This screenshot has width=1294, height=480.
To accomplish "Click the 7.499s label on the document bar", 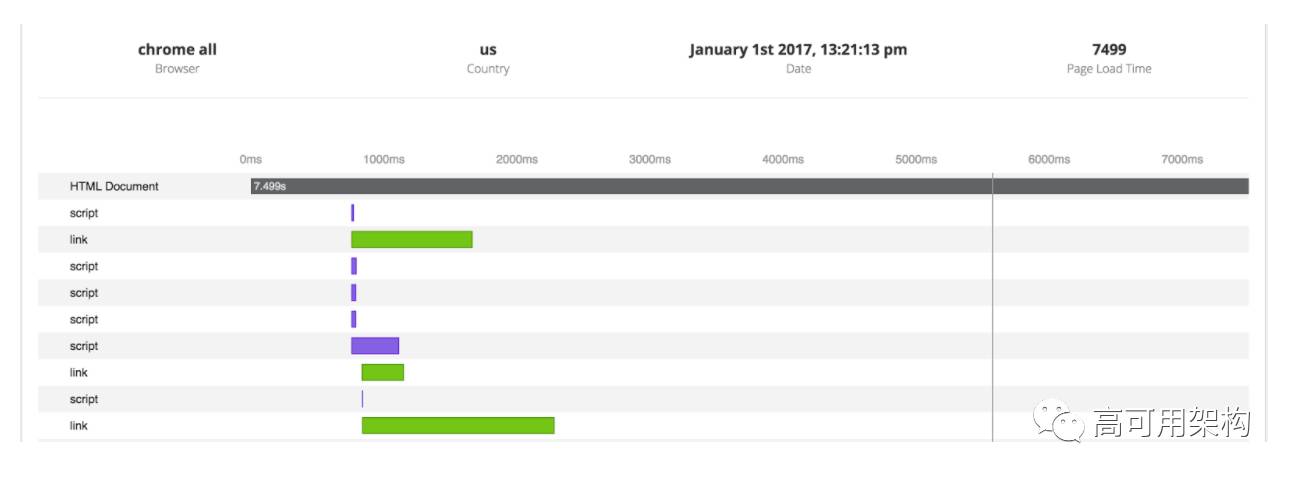I will click(x=270, y=186).
